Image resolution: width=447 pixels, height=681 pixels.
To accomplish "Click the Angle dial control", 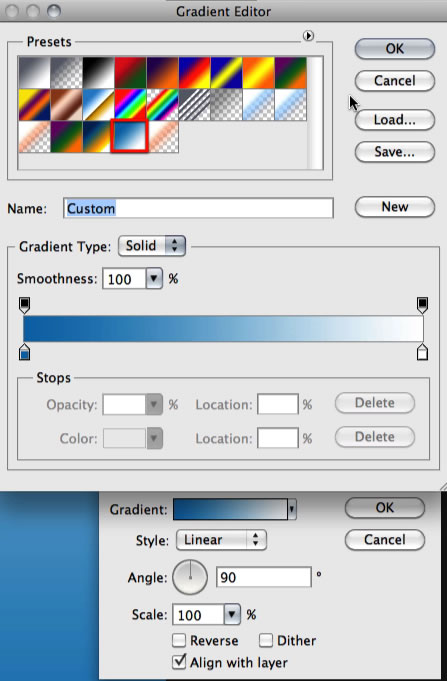I will 190,577.
